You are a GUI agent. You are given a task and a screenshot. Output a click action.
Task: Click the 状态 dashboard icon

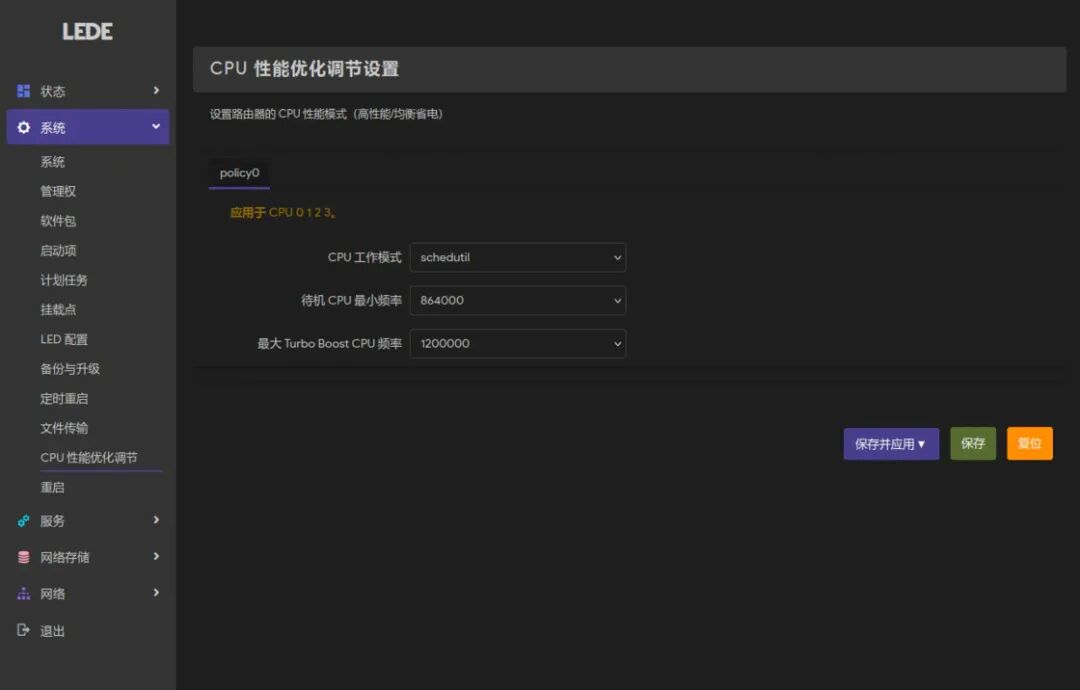[23, 91]
